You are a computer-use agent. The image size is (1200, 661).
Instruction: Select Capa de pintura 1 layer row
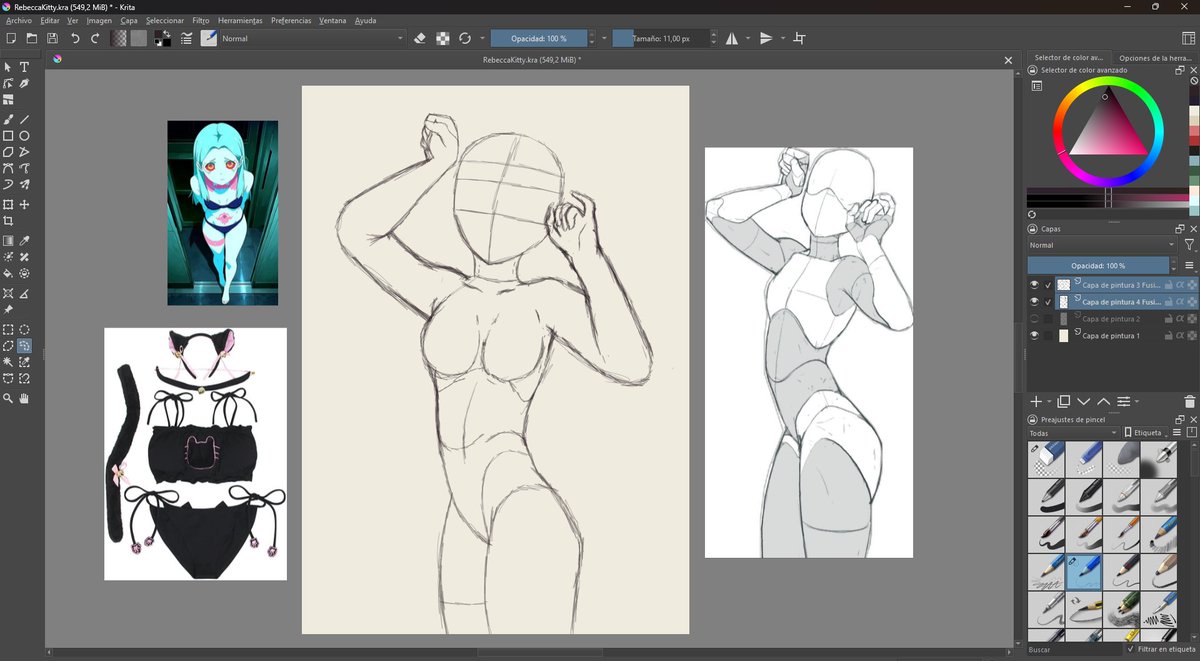(1112, 335)
